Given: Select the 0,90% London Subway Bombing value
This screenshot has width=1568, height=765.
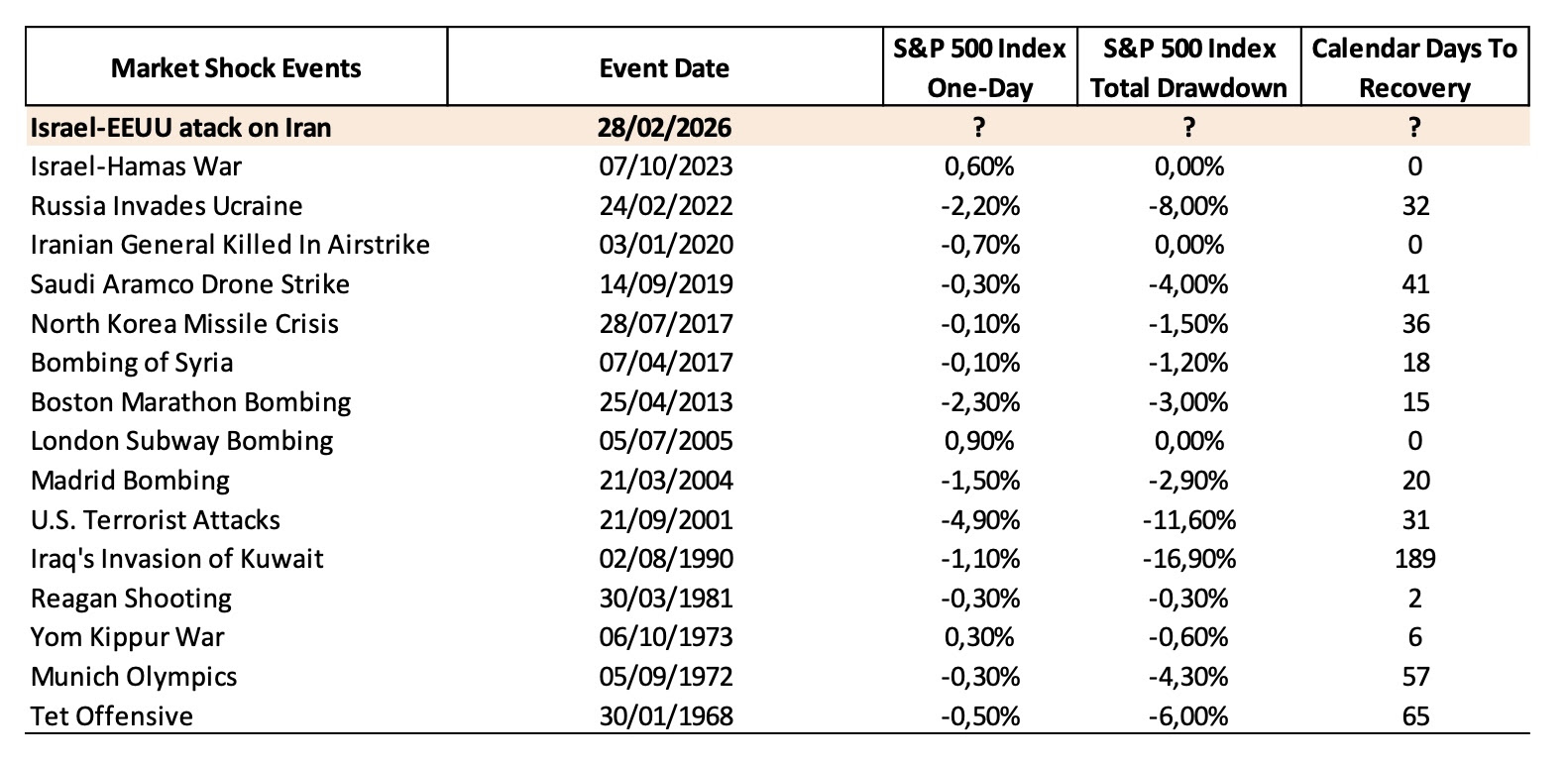Looking at the screenshot, I should coord(979,441).
